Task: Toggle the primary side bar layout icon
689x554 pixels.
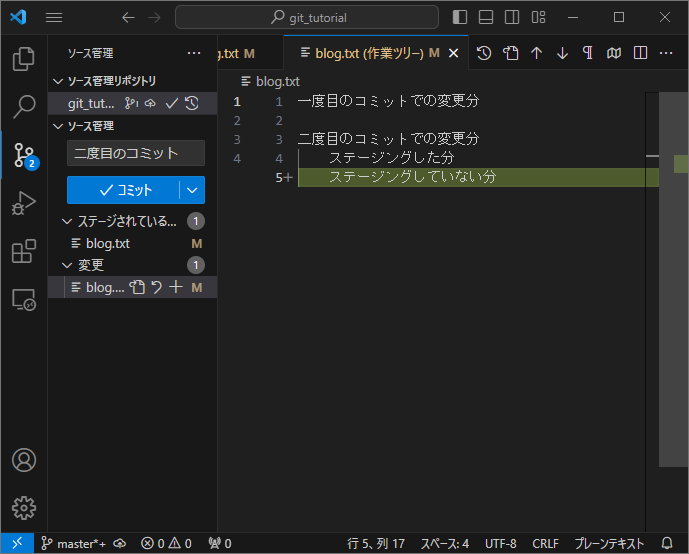Action: click(x=460, y=18)
